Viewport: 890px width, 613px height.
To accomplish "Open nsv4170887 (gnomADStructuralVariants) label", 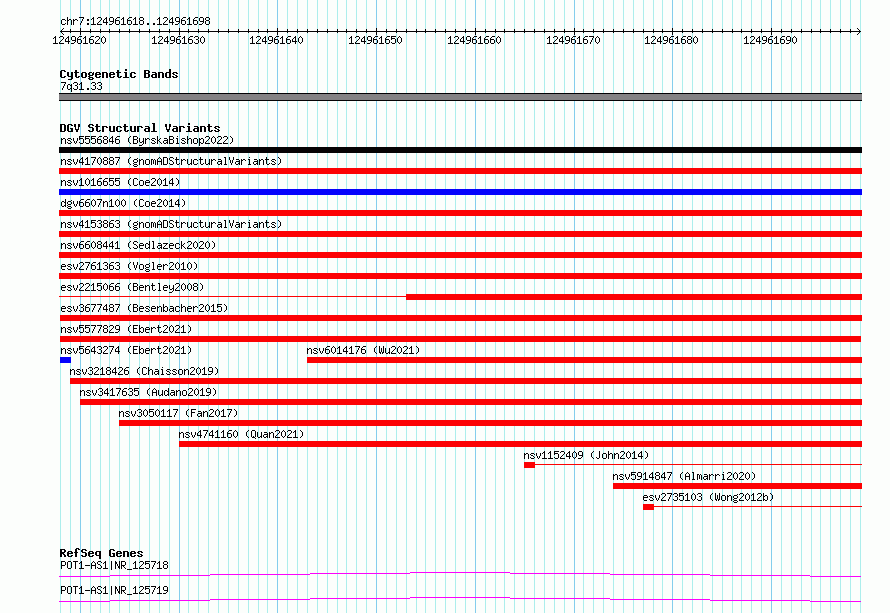I will 171,161.
